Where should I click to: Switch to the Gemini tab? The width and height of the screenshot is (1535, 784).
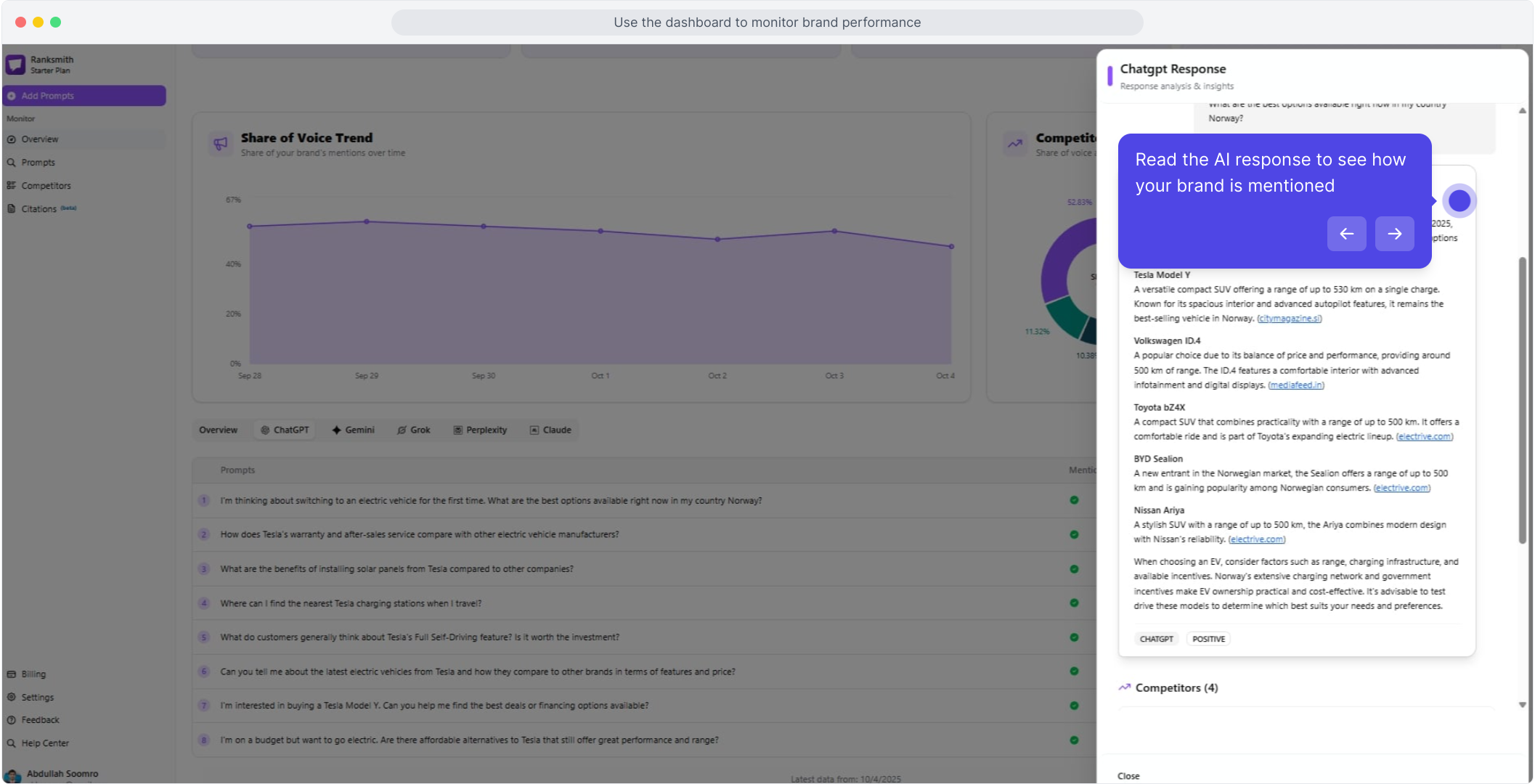tap(354, 430)
